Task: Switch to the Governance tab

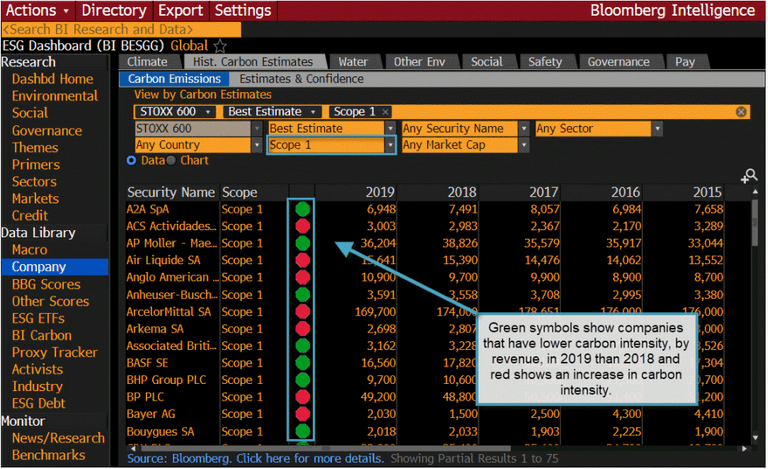Action: coord(619,62)
